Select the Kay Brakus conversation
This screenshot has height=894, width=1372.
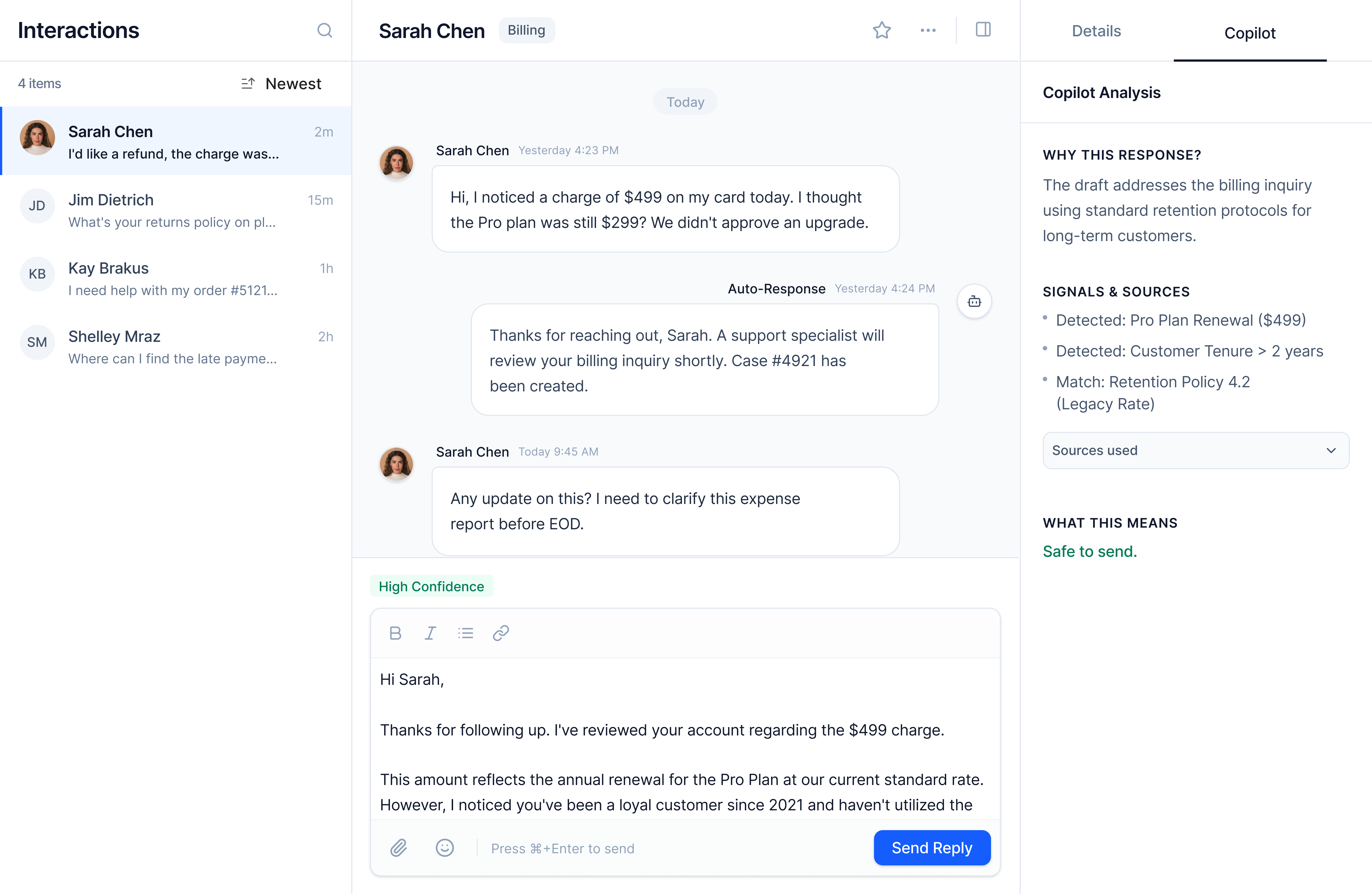coord(173,278)
